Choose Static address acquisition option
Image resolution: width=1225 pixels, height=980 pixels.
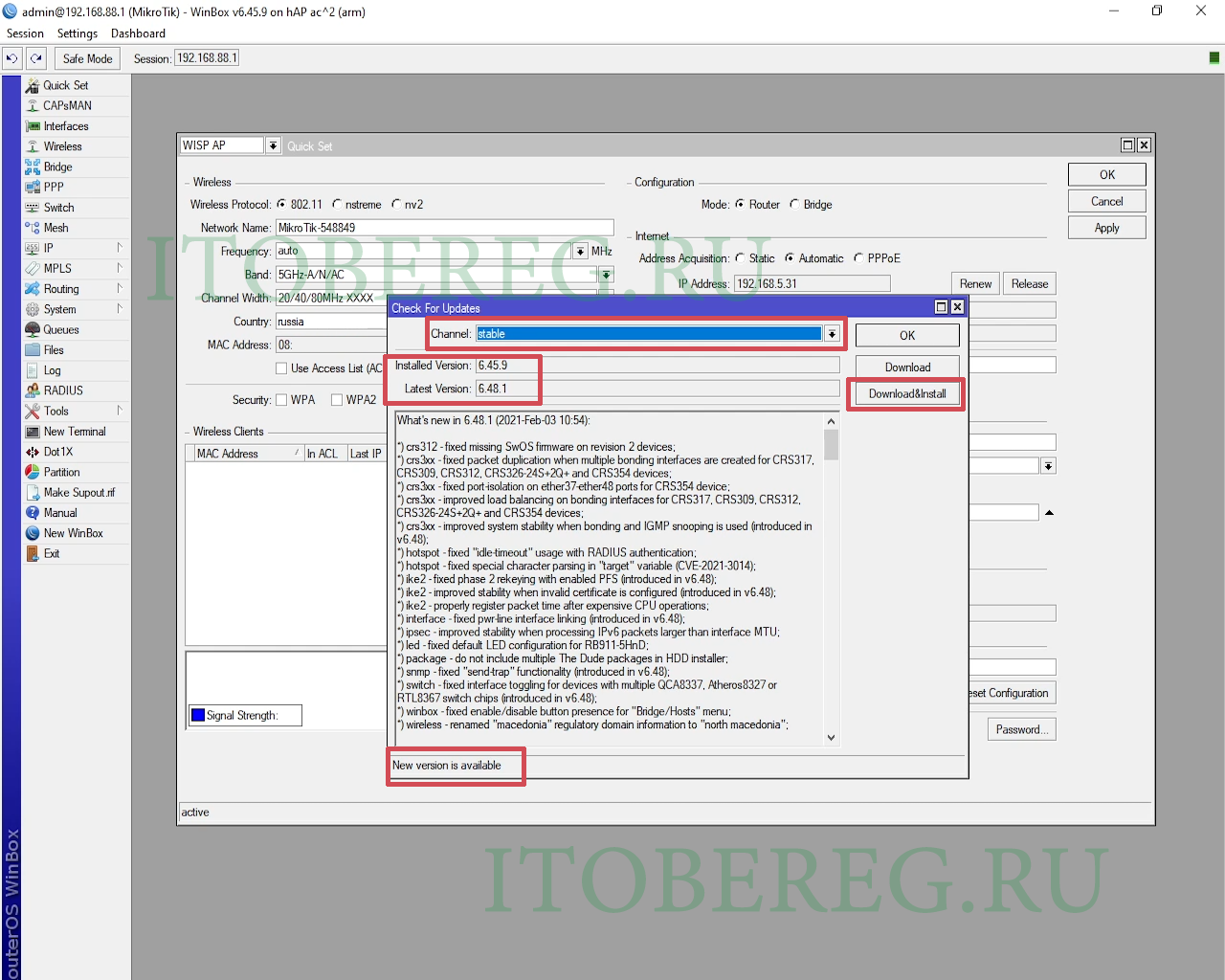tap(740, 258)
